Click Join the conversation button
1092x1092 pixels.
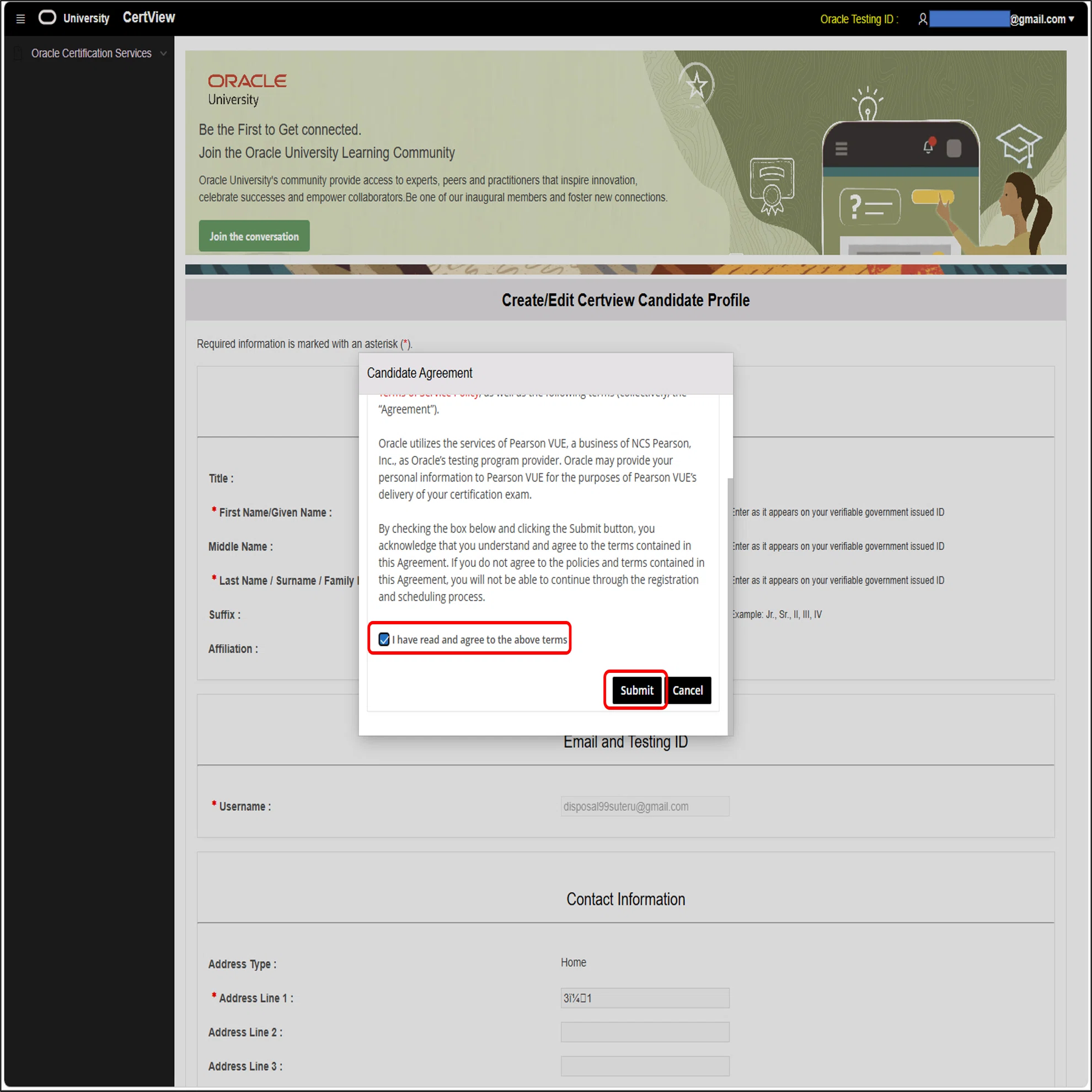254,236
